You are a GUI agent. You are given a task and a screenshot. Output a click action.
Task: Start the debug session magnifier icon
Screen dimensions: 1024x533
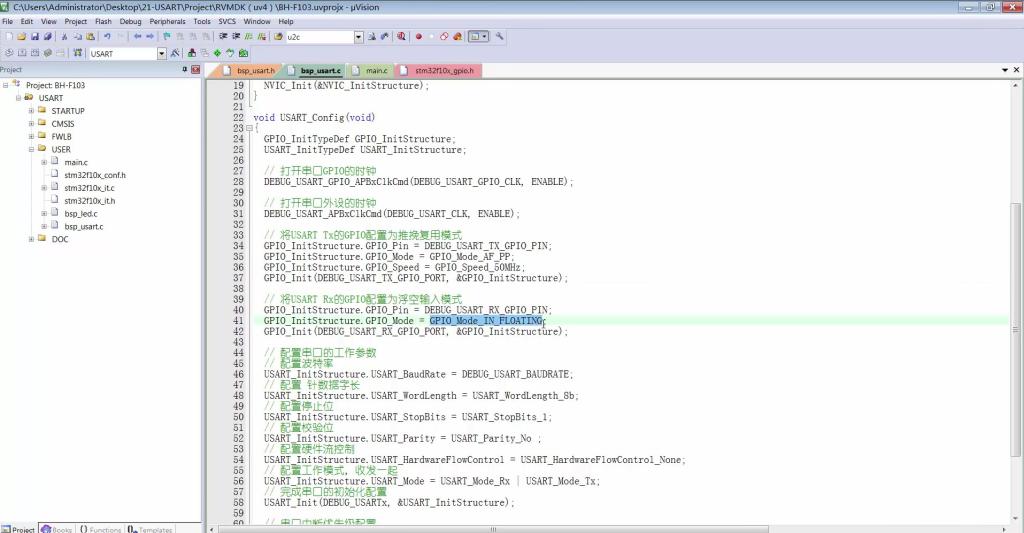point(401,37)
